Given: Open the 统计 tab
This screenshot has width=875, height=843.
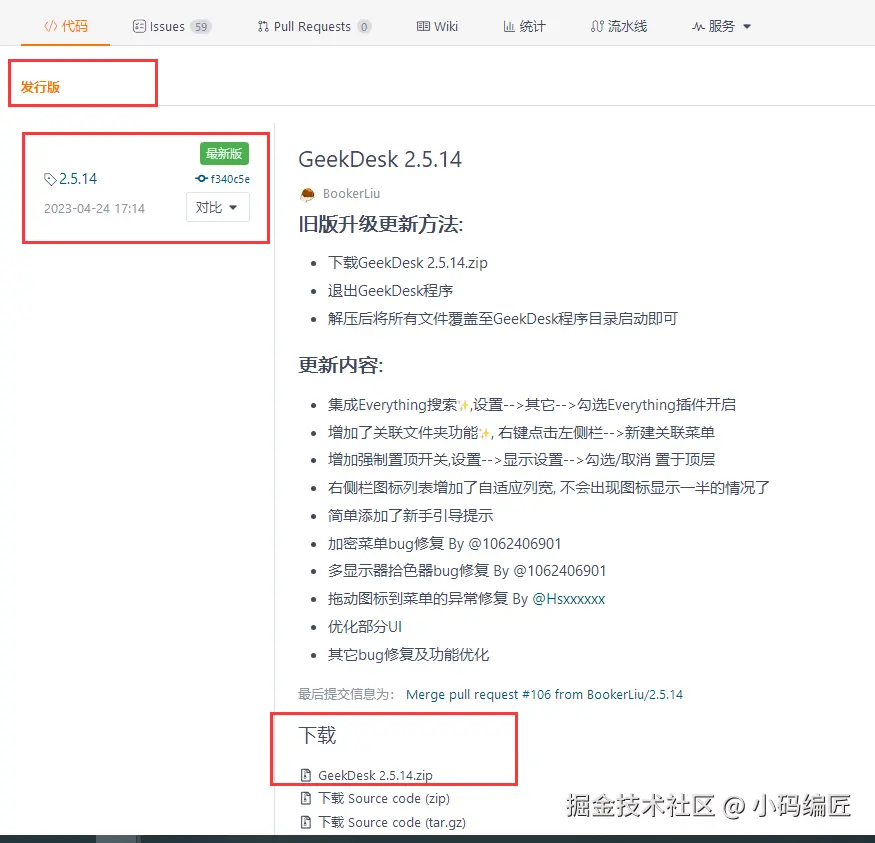Looking at the screenshot, I should coord(525,26).
